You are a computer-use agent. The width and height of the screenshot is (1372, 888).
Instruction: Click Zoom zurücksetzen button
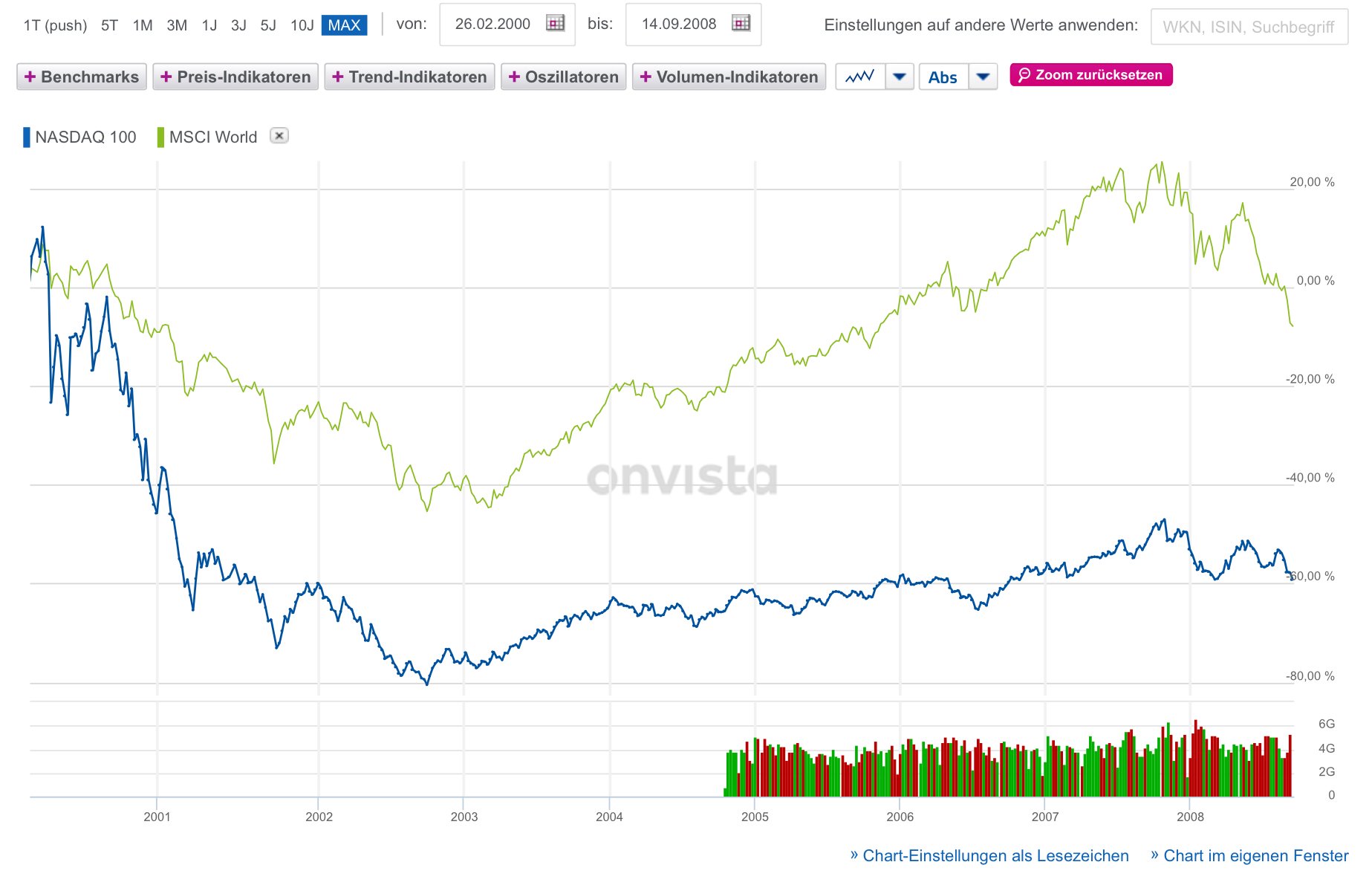[x=1091, y=75]
